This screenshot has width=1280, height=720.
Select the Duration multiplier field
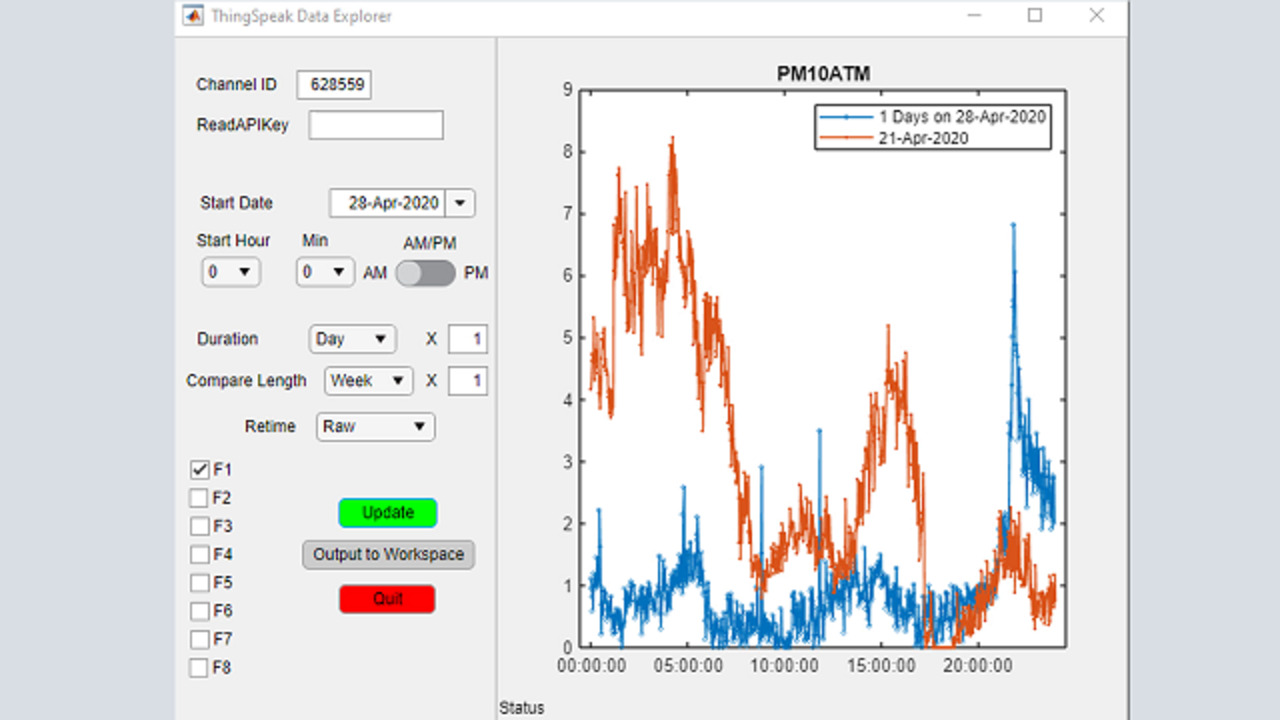click(468, 339)
